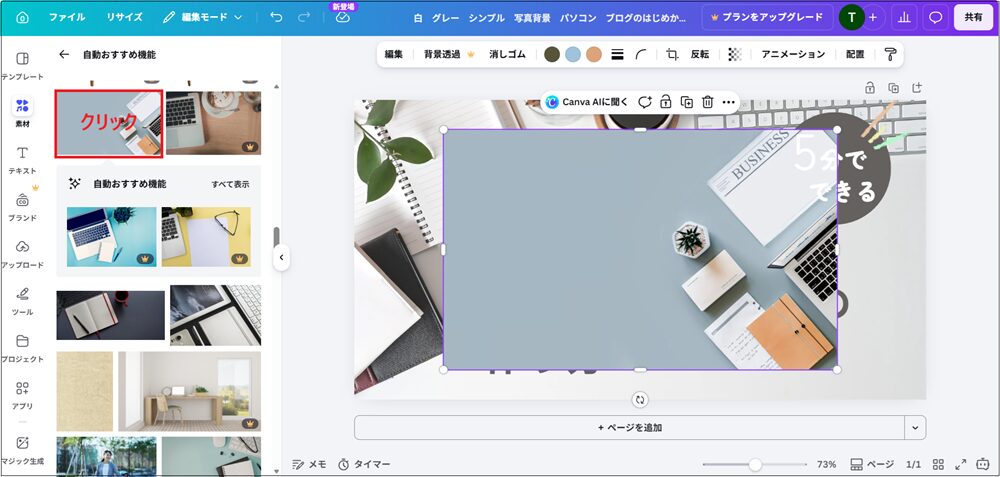Image resolution: width=1000 pixels, height=477 pixels.
Task: Open マジック生成 sidebar tab
Action: [22, 450]
